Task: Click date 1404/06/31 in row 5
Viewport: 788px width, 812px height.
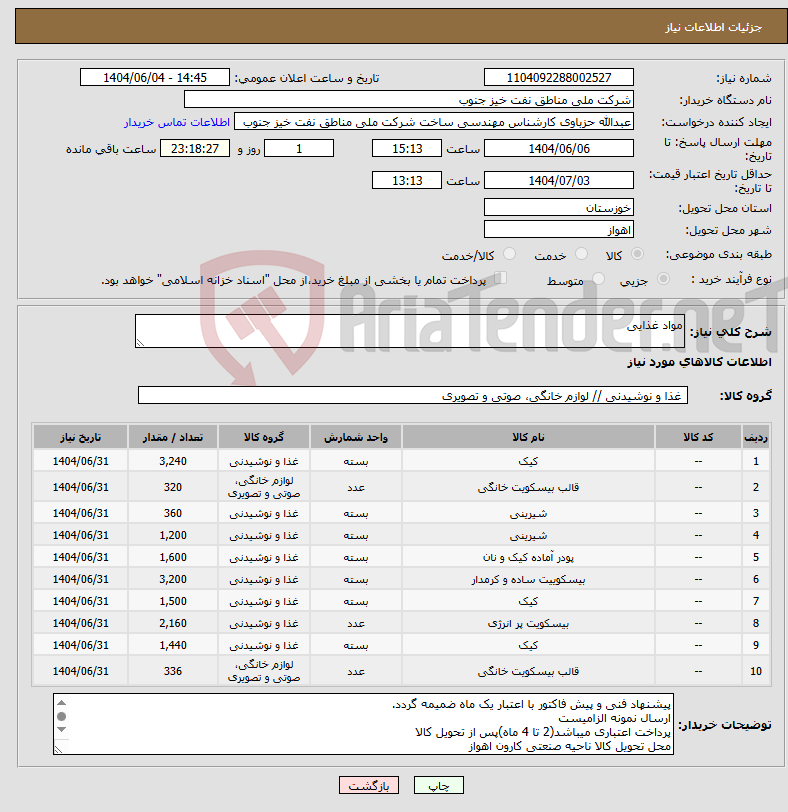Action: coord(80,557)
